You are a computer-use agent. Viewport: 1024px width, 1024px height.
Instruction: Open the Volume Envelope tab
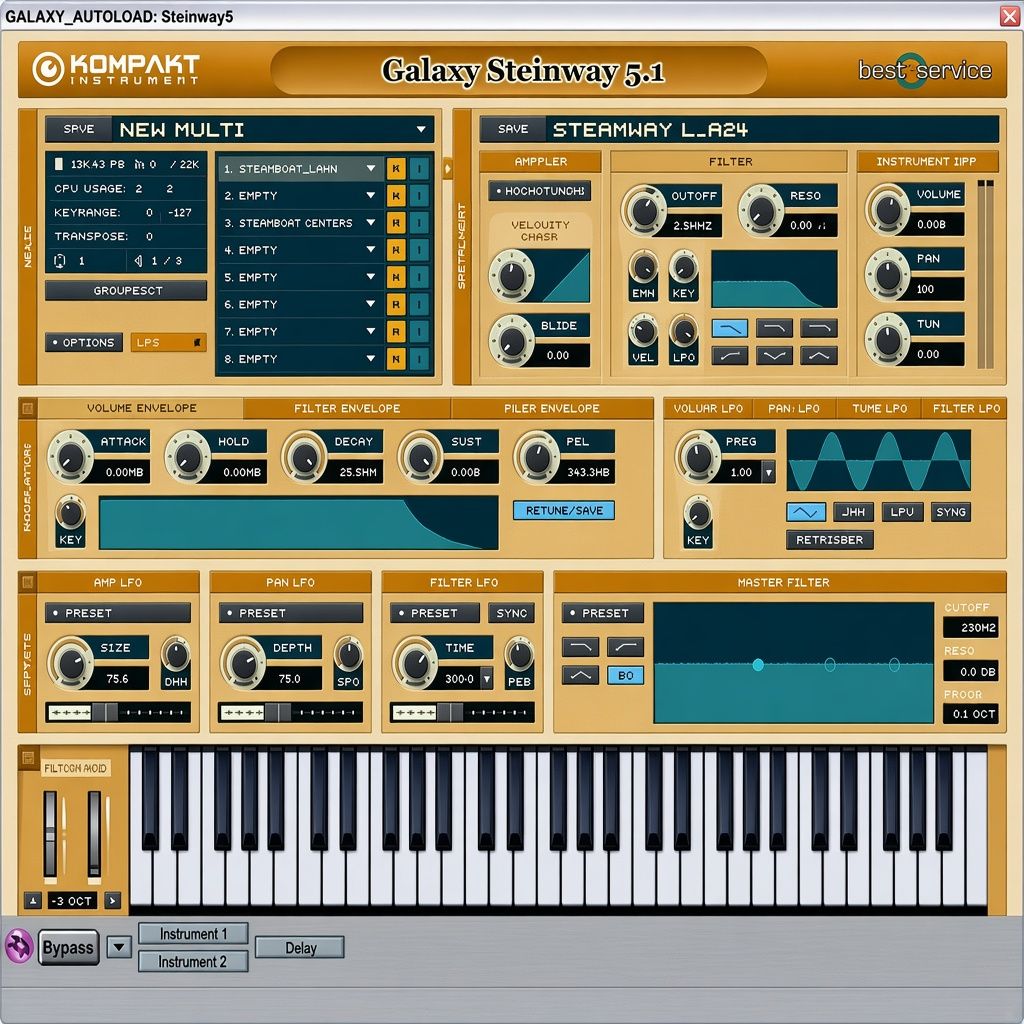pyautogui.click(x=141, y=408)
